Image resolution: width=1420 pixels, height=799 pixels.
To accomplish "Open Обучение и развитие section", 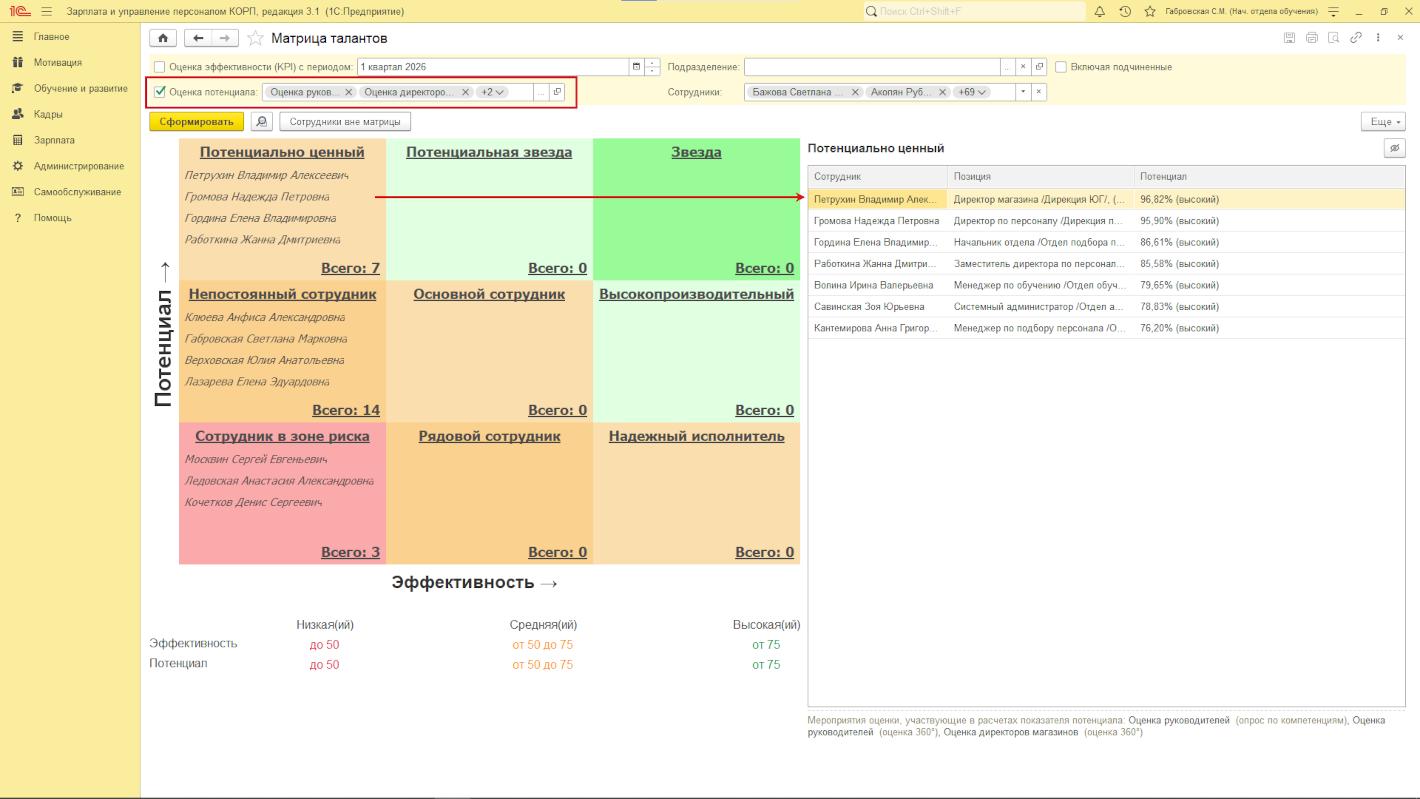I will pos(80,88).
